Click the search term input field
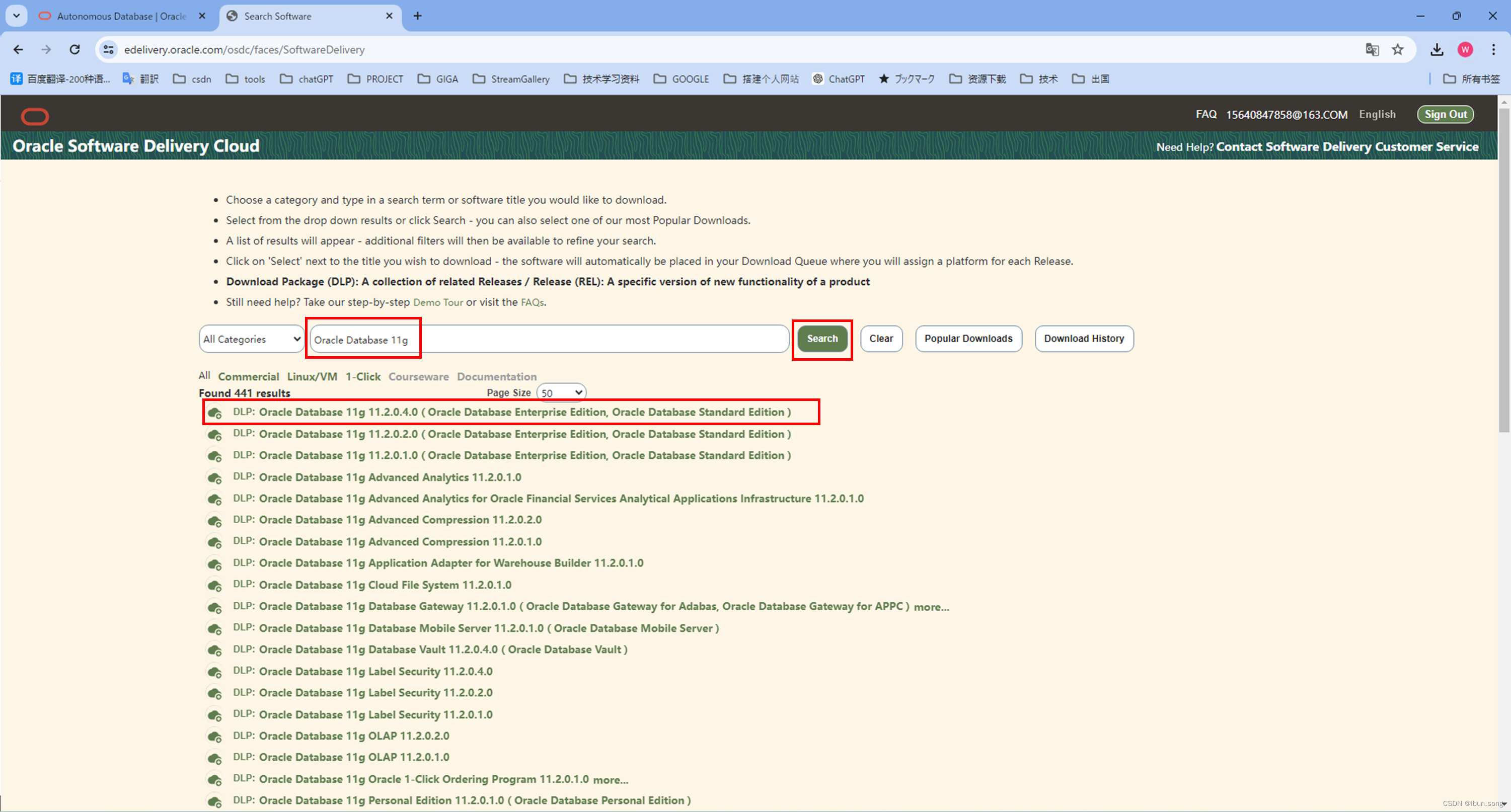Image resolution: width=1511 pixels, height=812 pixels. tap(549, 339)
